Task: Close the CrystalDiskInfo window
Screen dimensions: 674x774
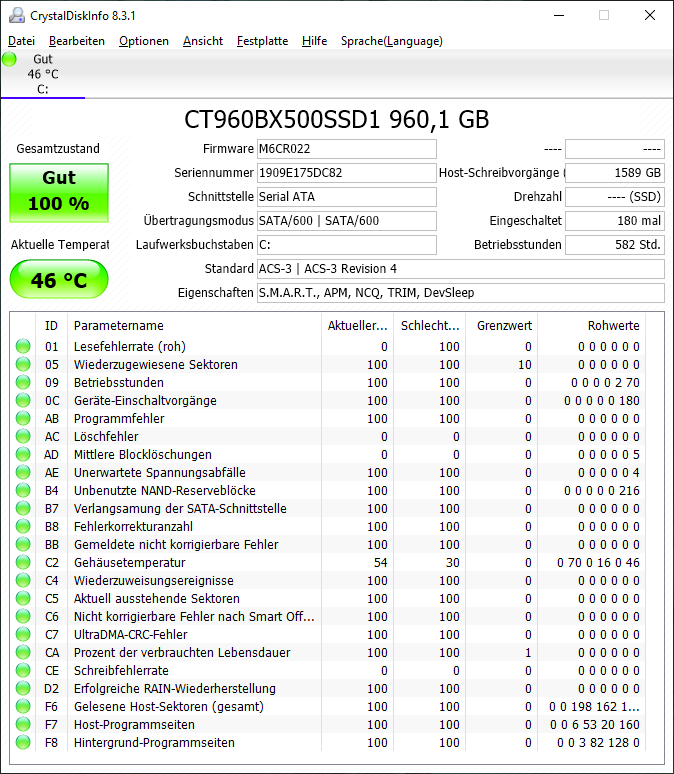Action: [650, 15]
